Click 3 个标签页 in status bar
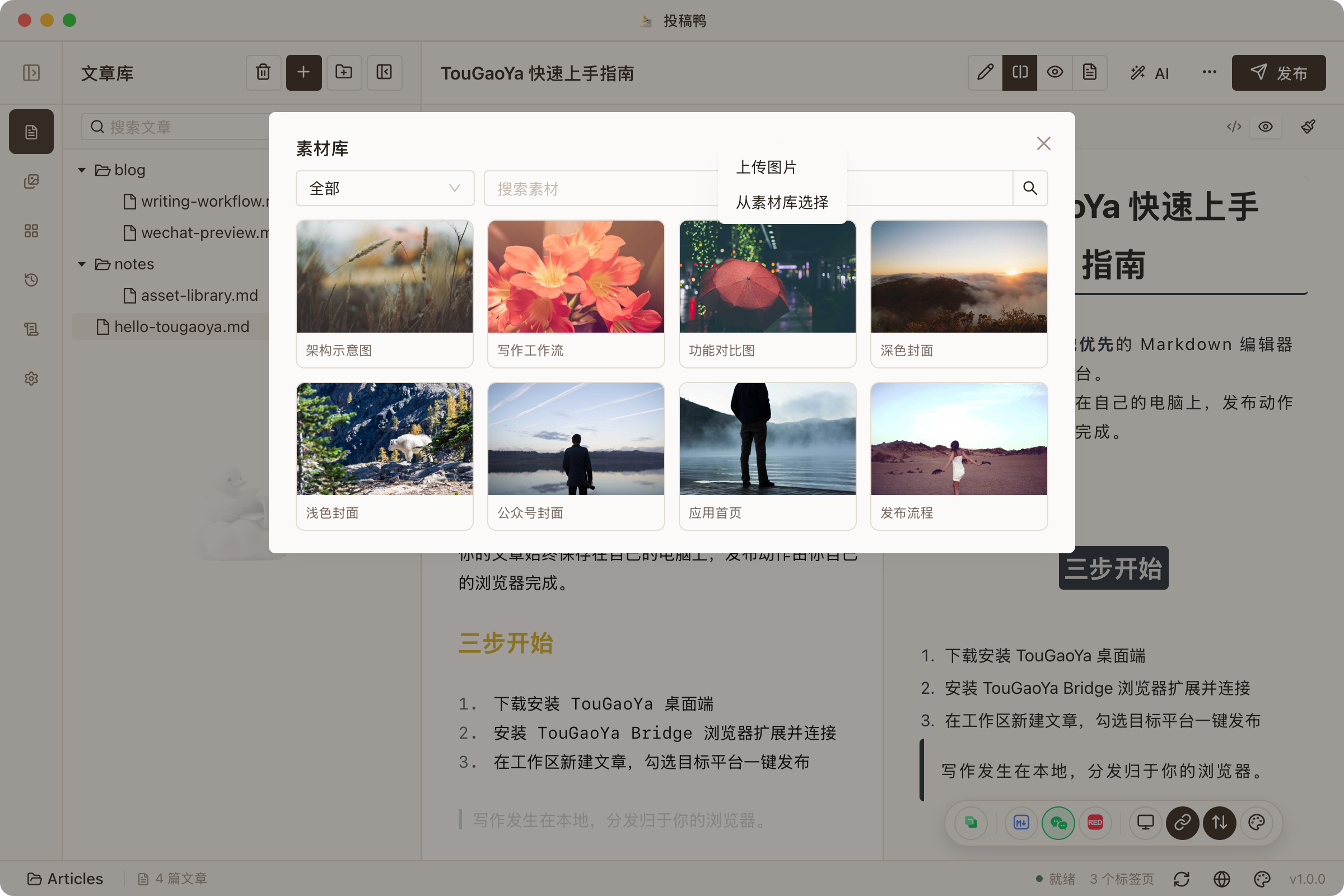 pyautogui.click(x=1122, y=878)
